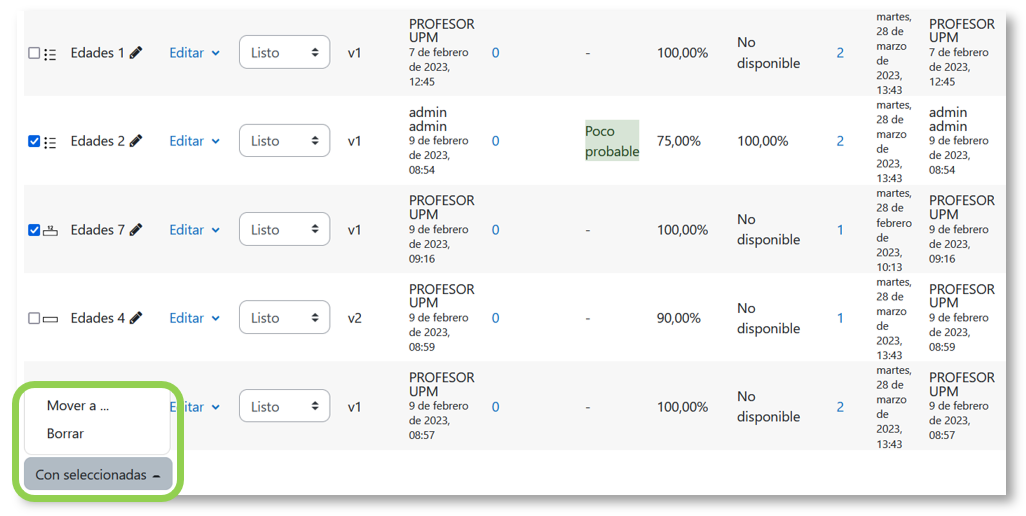Open Listo status dropdown for Edades 2
The width and height of the screenshot is (1026, 516).
coord(284,141)
